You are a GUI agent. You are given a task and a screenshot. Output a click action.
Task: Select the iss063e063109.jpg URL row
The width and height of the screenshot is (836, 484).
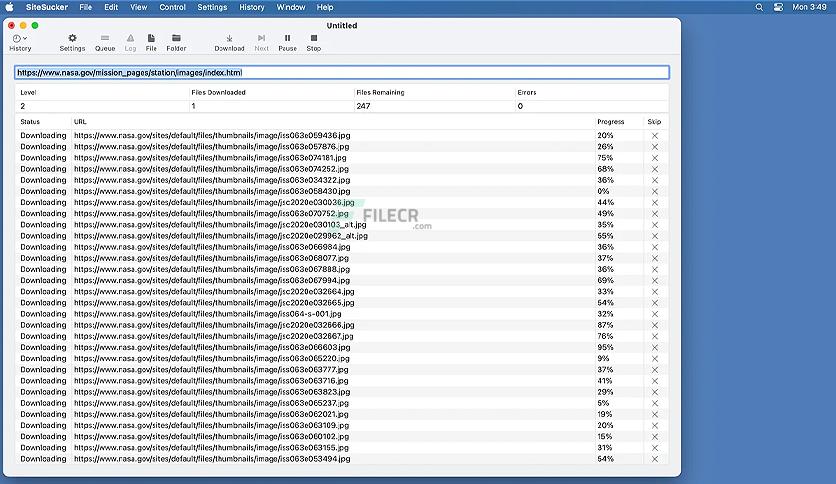click(x=341, y=425)
